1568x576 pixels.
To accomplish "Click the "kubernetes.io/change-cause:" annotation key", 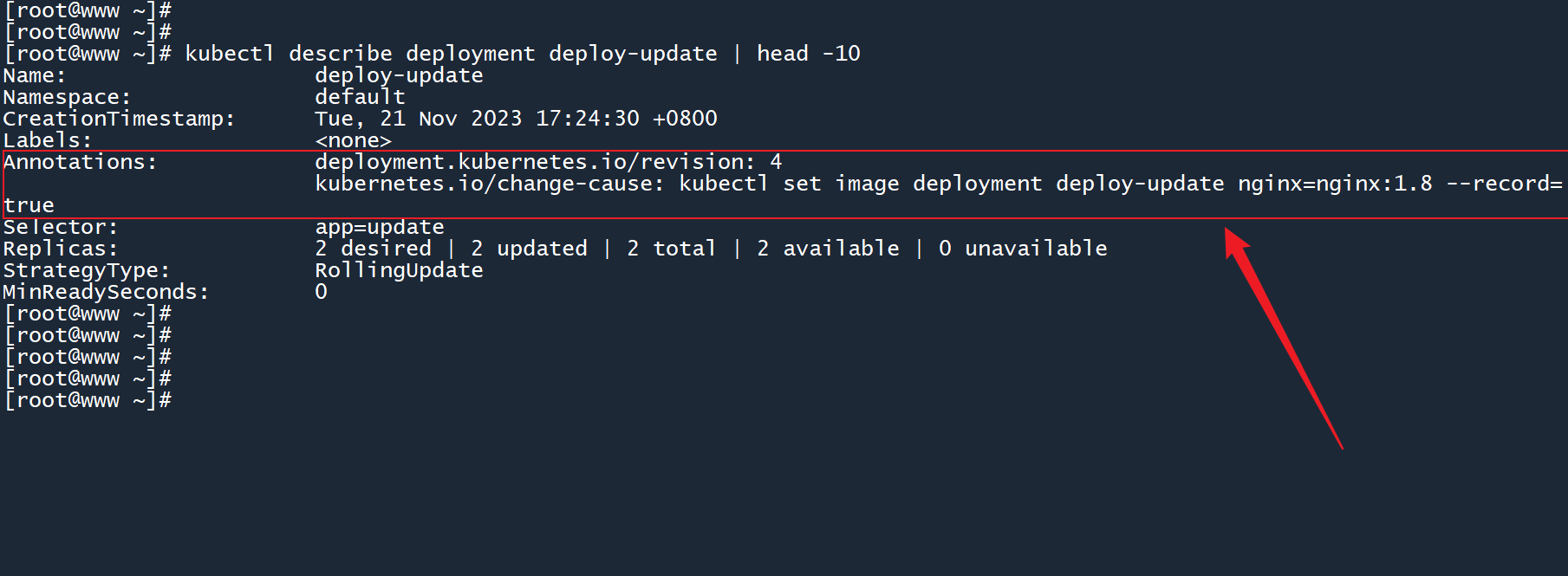I will point(489,184).
